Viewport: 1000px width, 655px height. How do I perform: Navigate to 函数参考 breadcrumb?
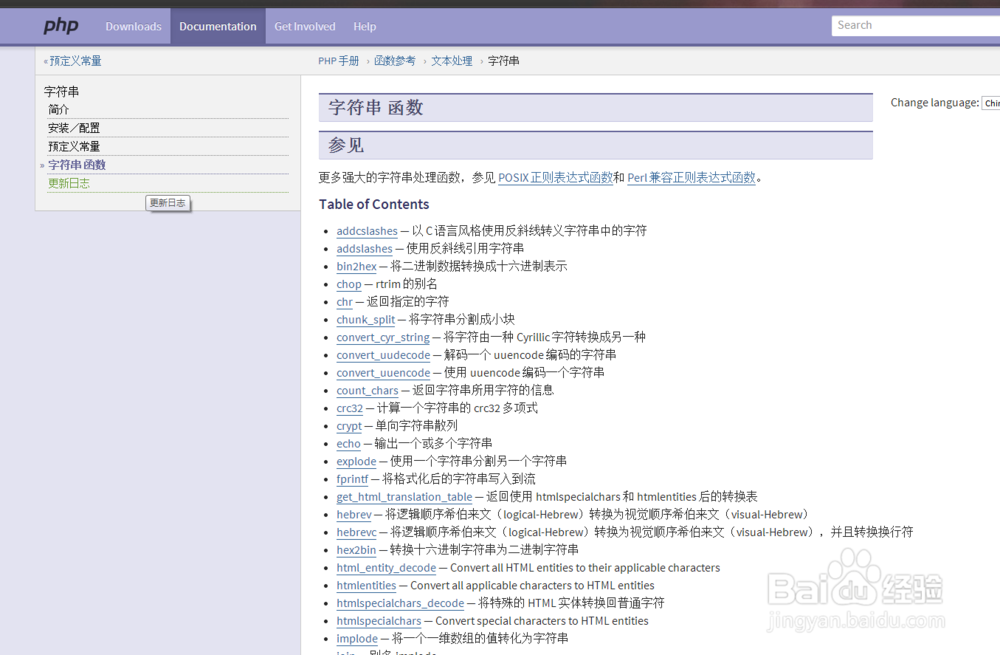coord(395,61)
